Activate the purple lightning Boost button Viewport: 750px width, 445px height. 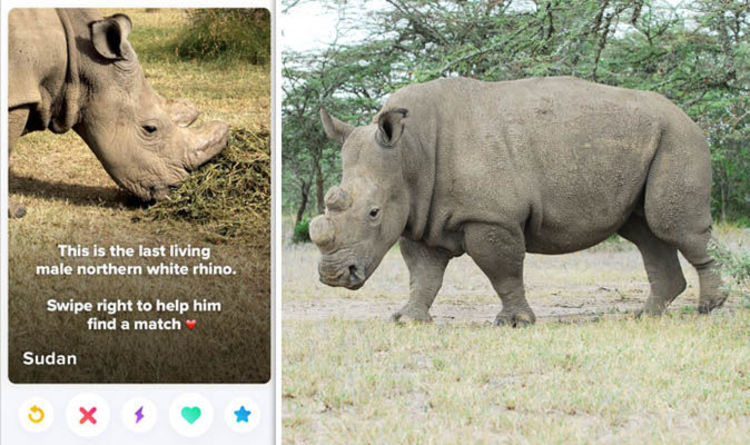click(139, 414)
